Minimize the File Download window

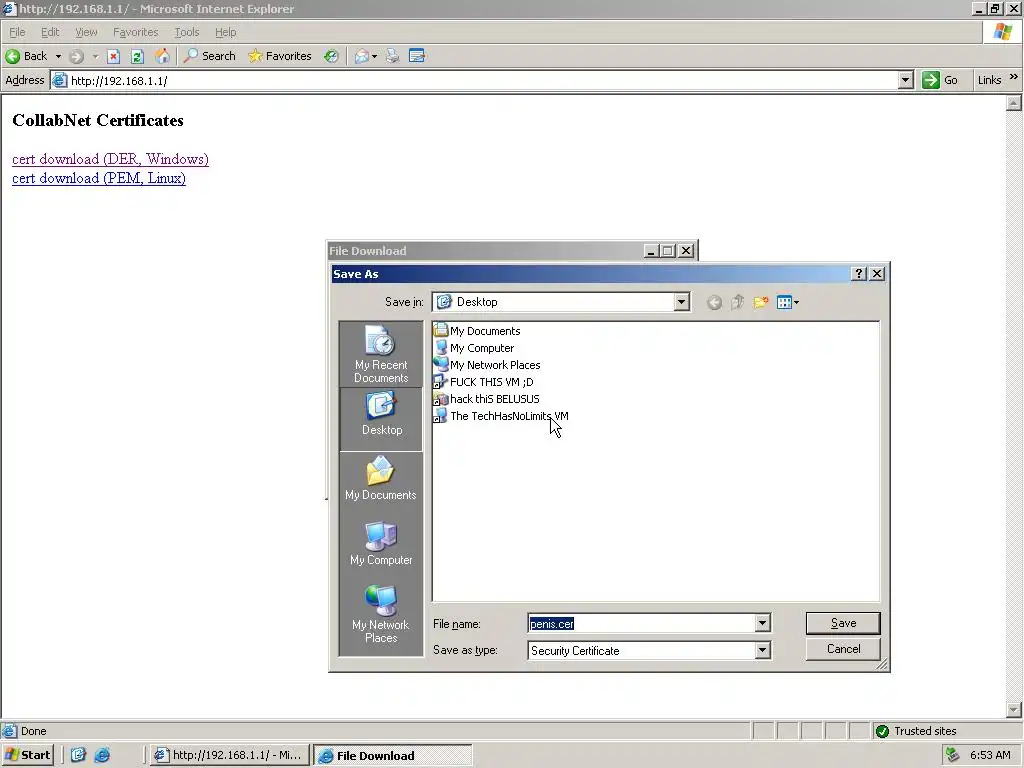pos(650,251)
